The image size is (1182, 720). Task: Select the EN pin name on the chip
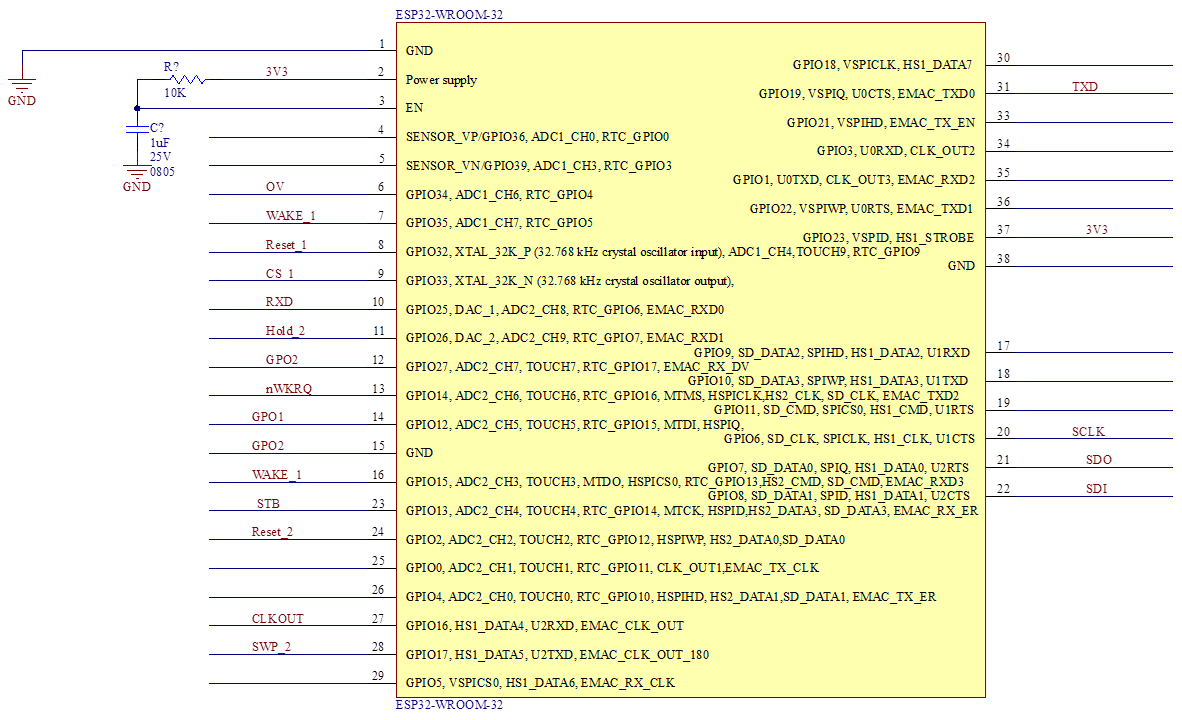pyautogui.click(x=415, y=108)
